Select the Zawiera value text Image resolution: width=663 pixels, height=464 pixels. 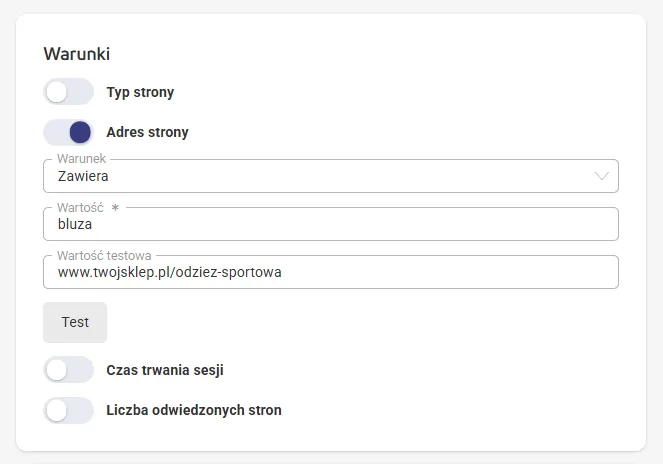pyautogui.click(x=83, y=176)
